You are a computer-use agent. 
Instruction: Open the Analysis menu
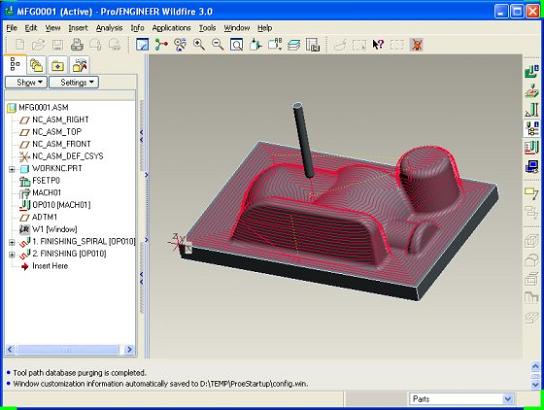point(109,28)
